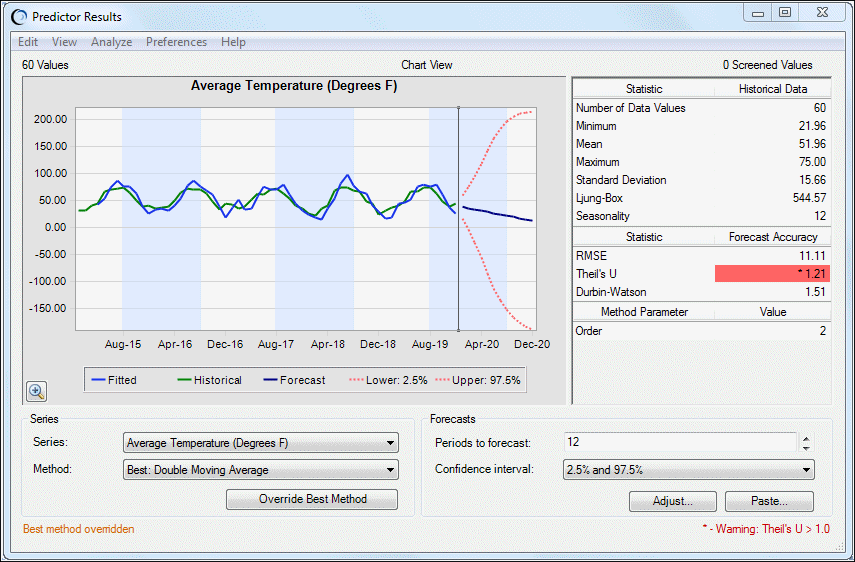Click the Forecast Accuracy column header
Screen dimensions: 855x562
click(x=773, y=237)
